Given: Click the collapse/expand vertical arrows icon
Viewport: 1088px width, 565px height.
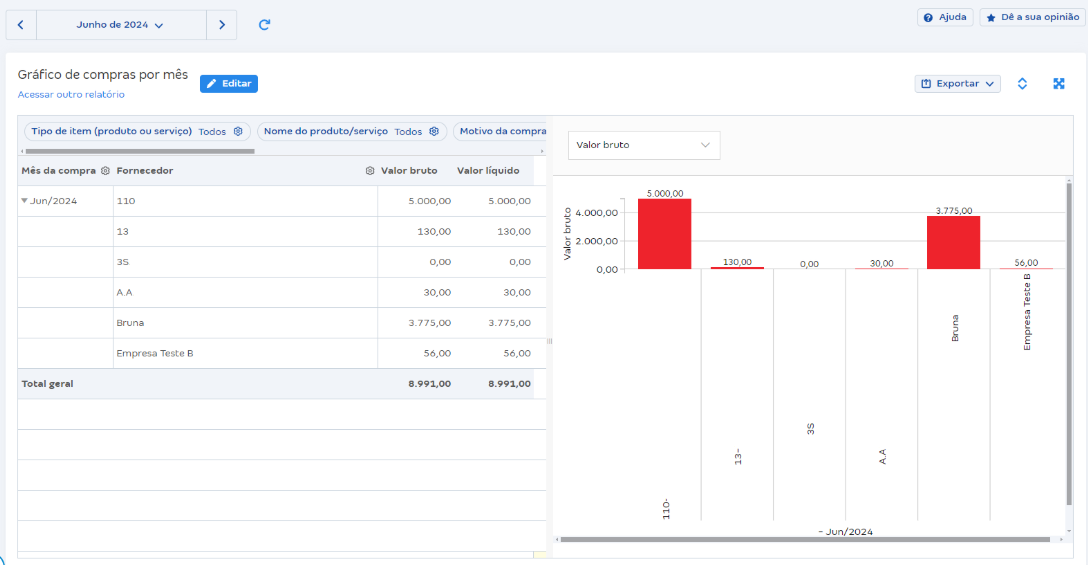Looking at the screenshot, I should pos(1022,84).
